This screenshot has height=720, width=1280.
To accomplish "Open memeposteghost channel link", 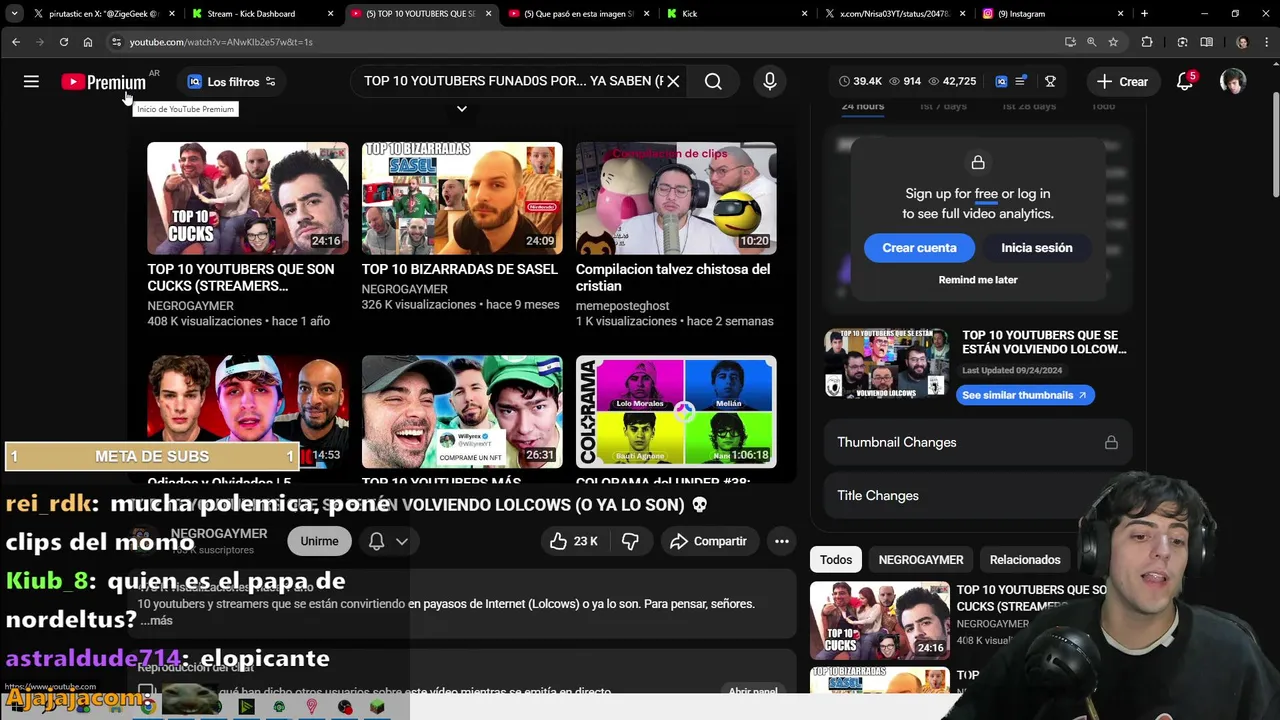I will [622, 306].
